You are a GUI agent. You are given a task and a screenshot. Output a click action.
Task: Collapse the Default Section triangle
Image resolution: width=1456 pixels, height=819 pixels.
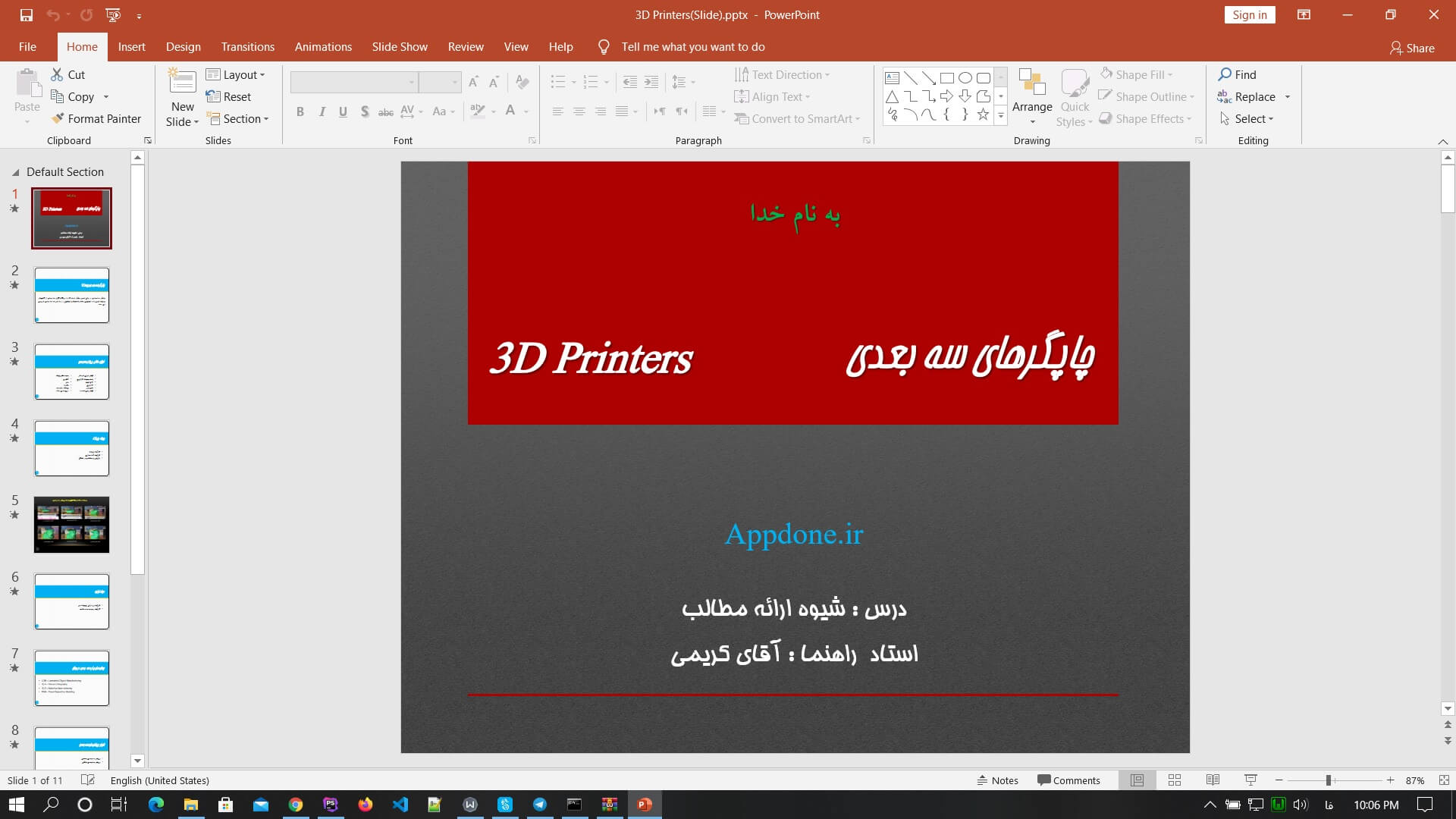coord(15,172)
